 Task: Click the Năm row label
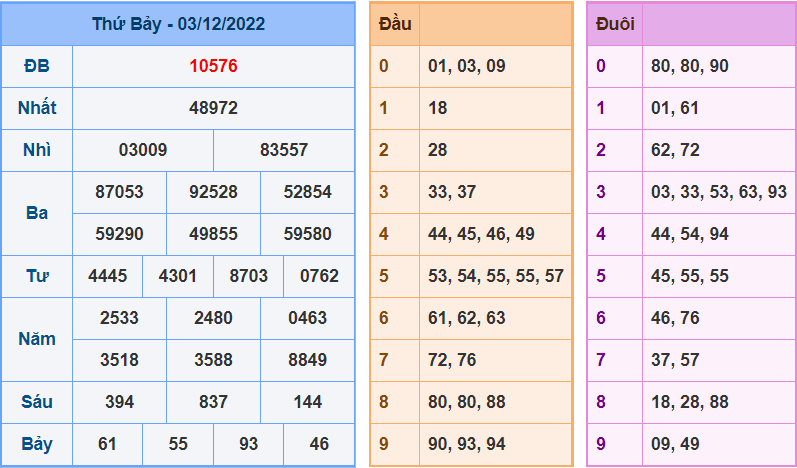[37, 339]
